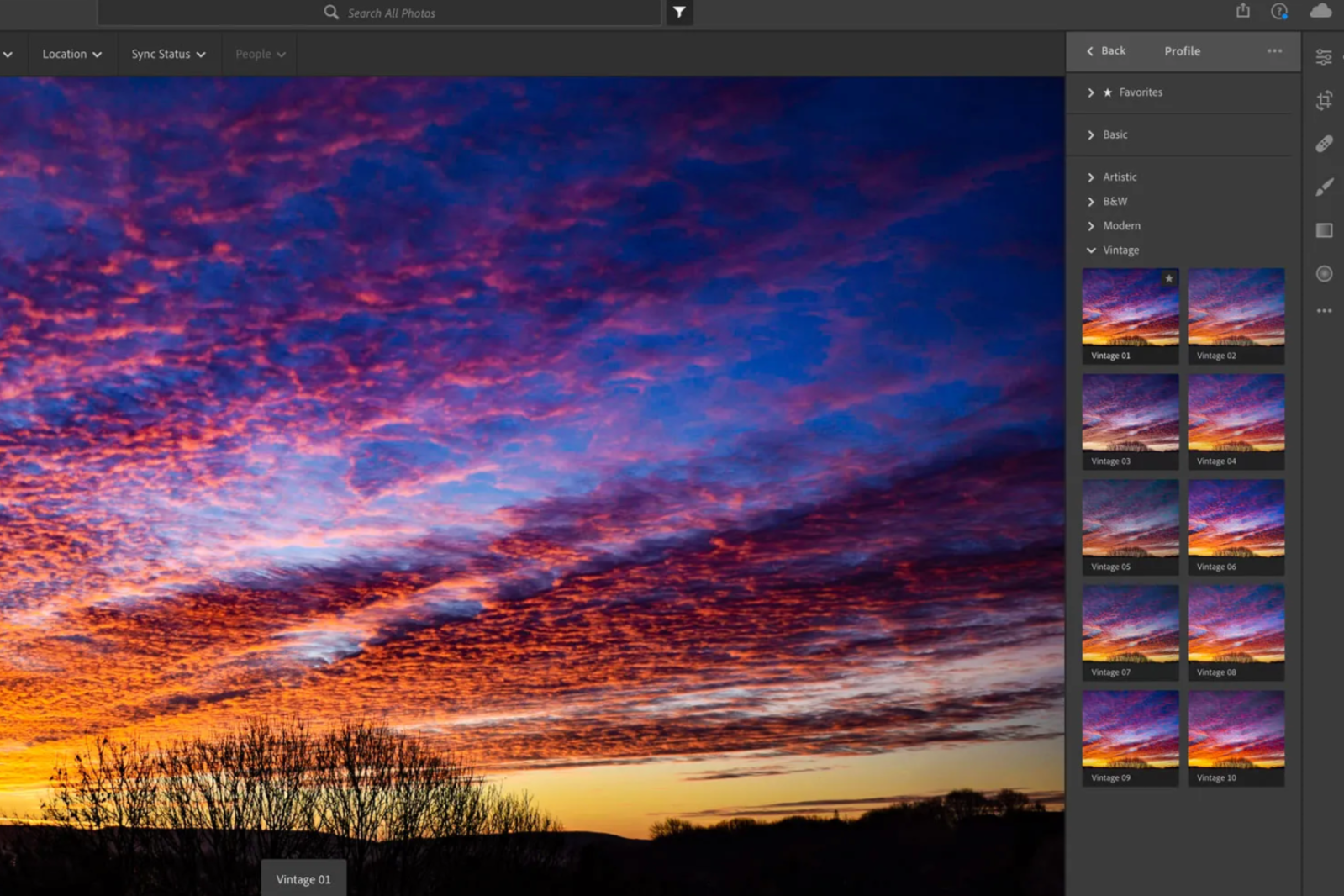
Task: Expand the Favorites profile group
Action: tap(1139, 92)
